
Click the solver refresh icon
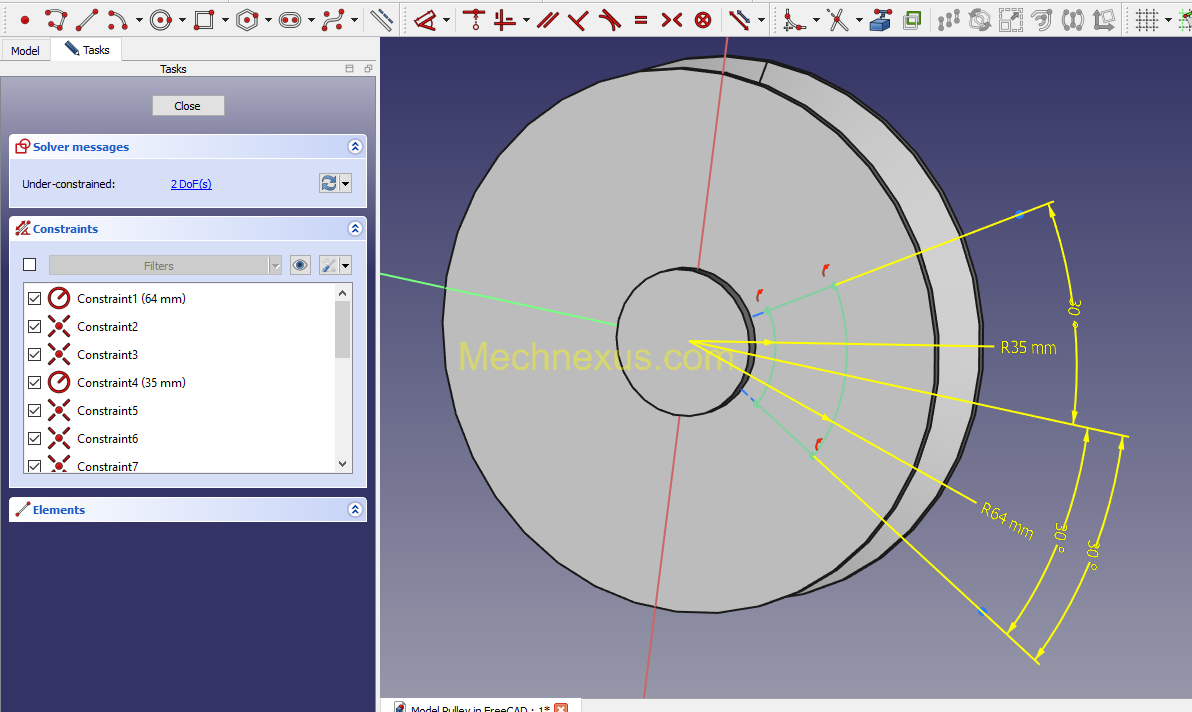tap(328, 183)
